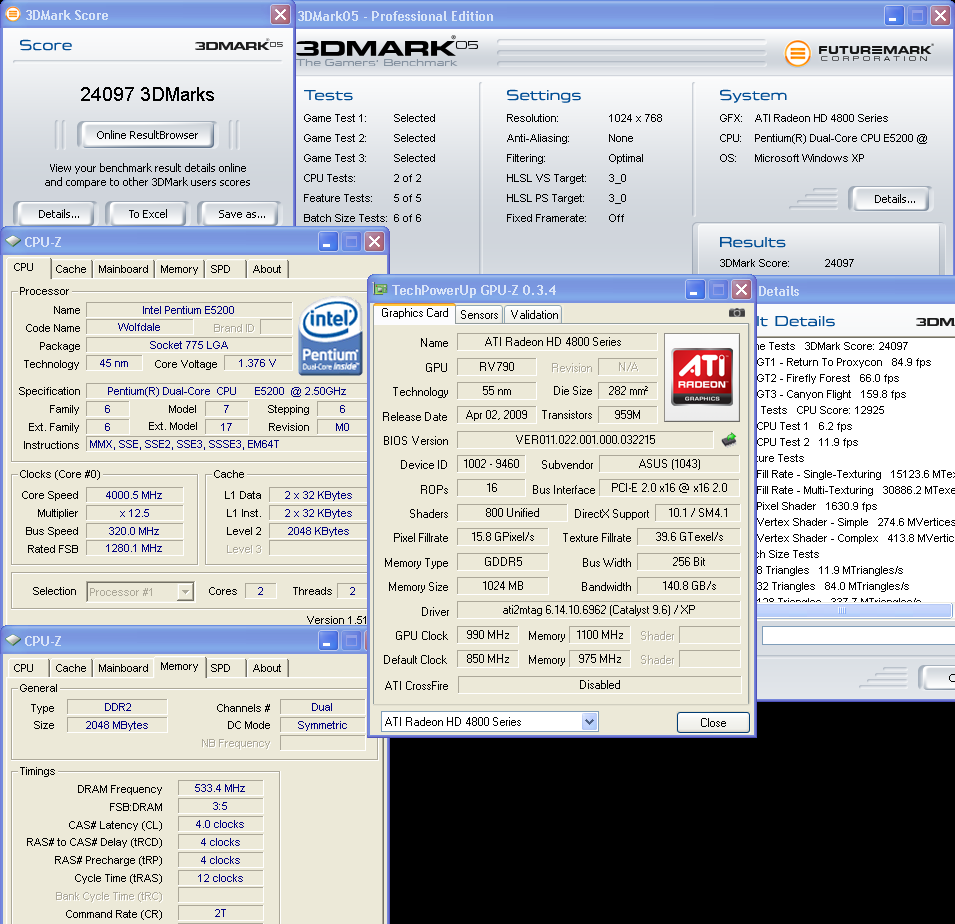955x924 pixels.
Task: Switch to the Validation tab in GPU-Z
Action: (534, 314)
